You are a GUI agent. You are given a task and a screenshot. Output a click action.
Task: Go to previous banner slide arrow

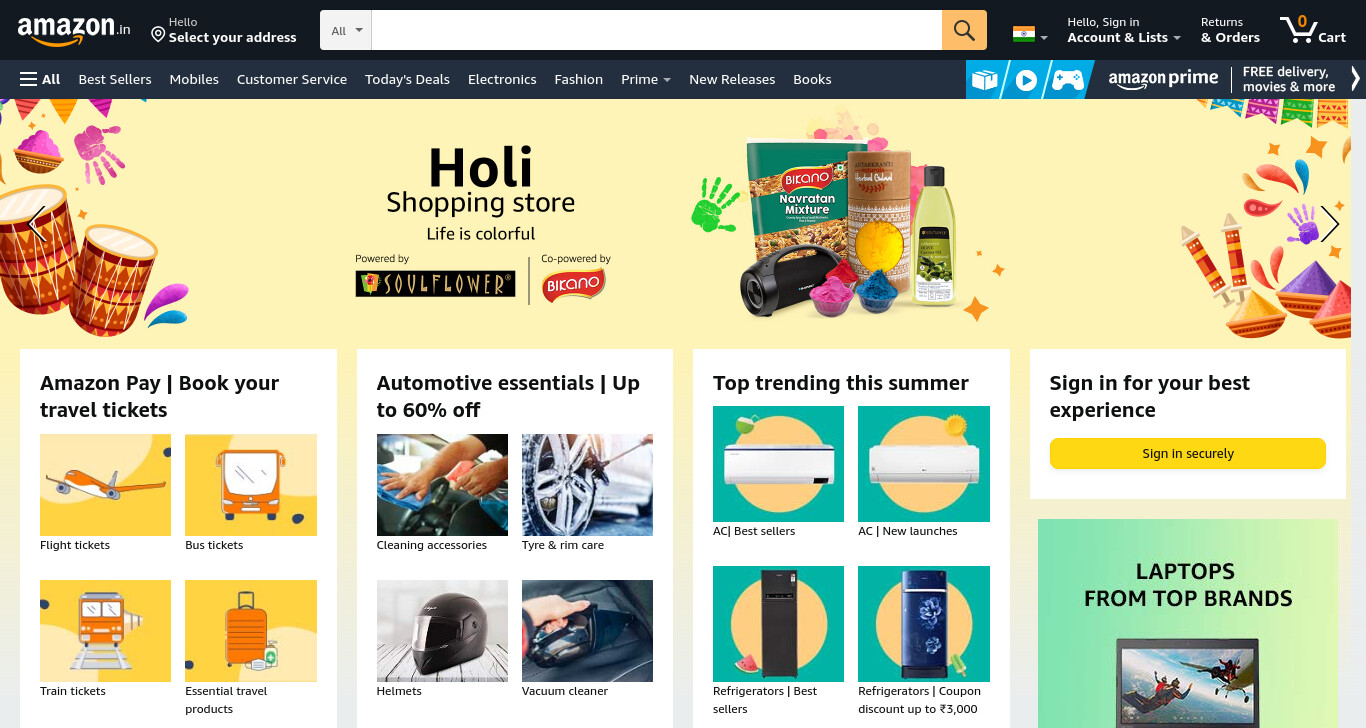(37, 224)
